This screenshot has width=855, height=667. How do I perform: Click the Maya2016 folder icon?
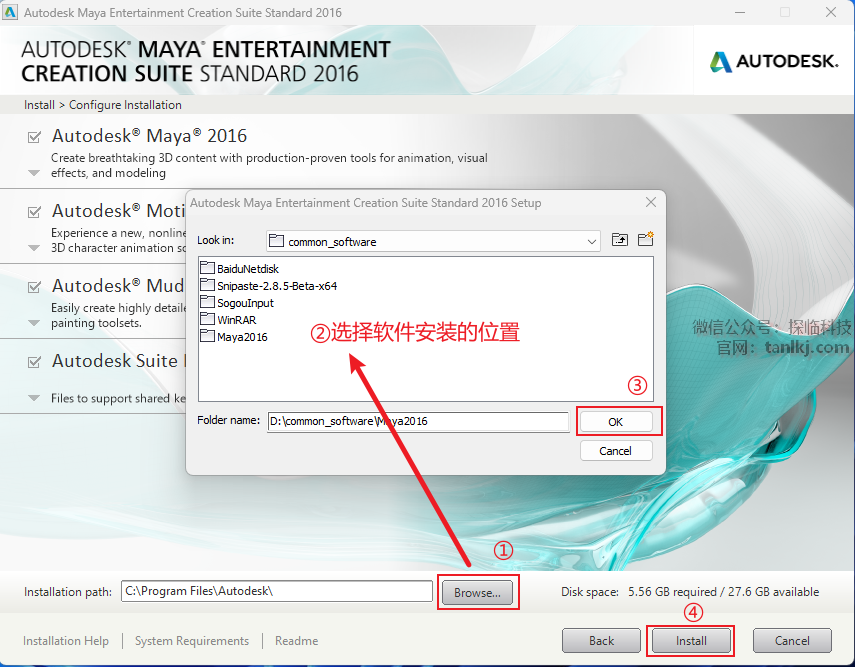pos(207,336)
